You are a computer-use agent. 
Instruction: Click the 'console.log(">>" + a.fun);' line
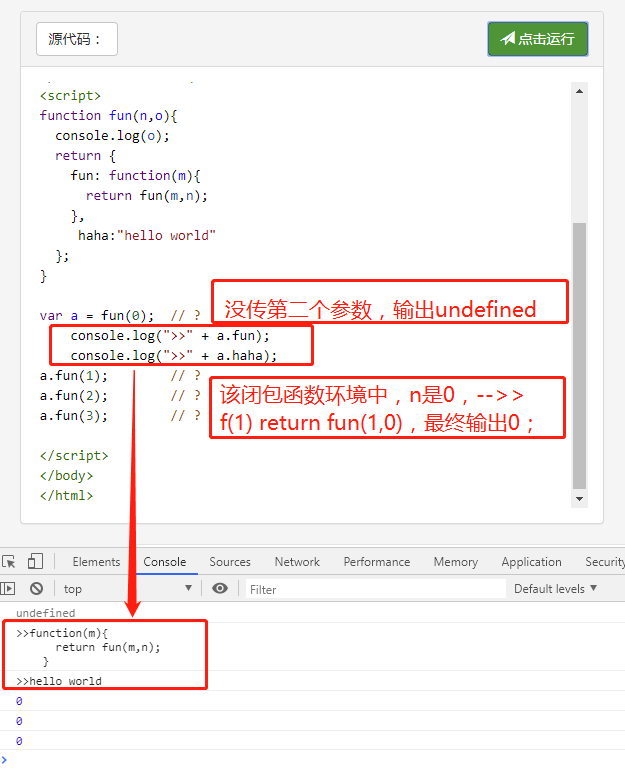[x=170, y=335]
